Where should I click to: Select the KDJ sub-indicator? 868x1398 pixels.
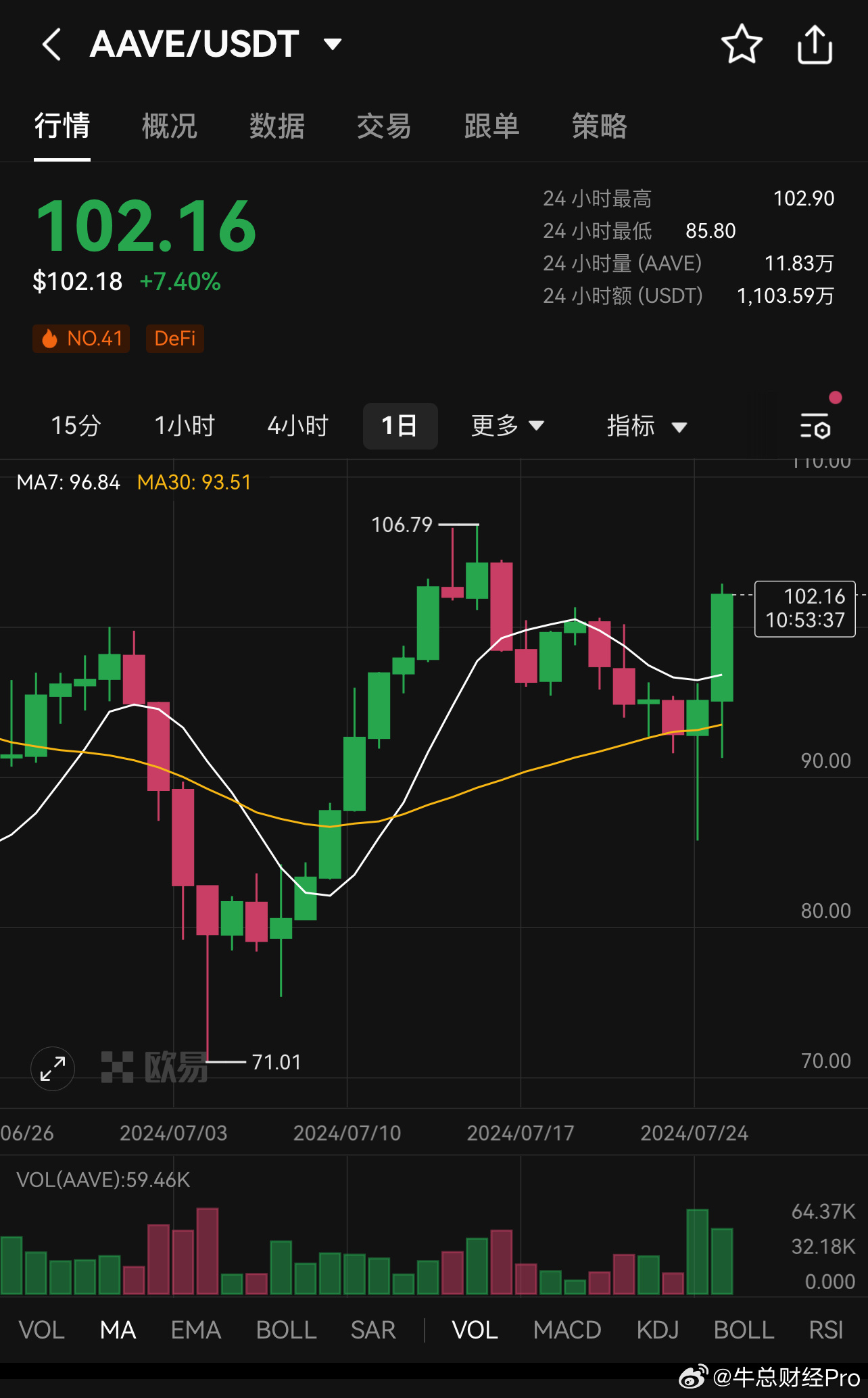coord(658,1330)
